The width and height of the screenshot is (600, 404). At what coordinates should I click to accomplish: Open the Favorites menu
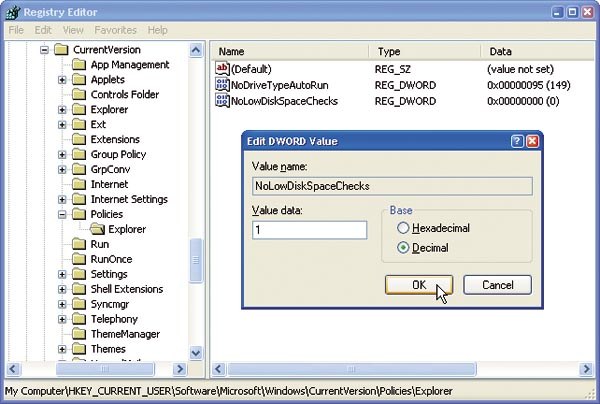click(x=115, y=30)
